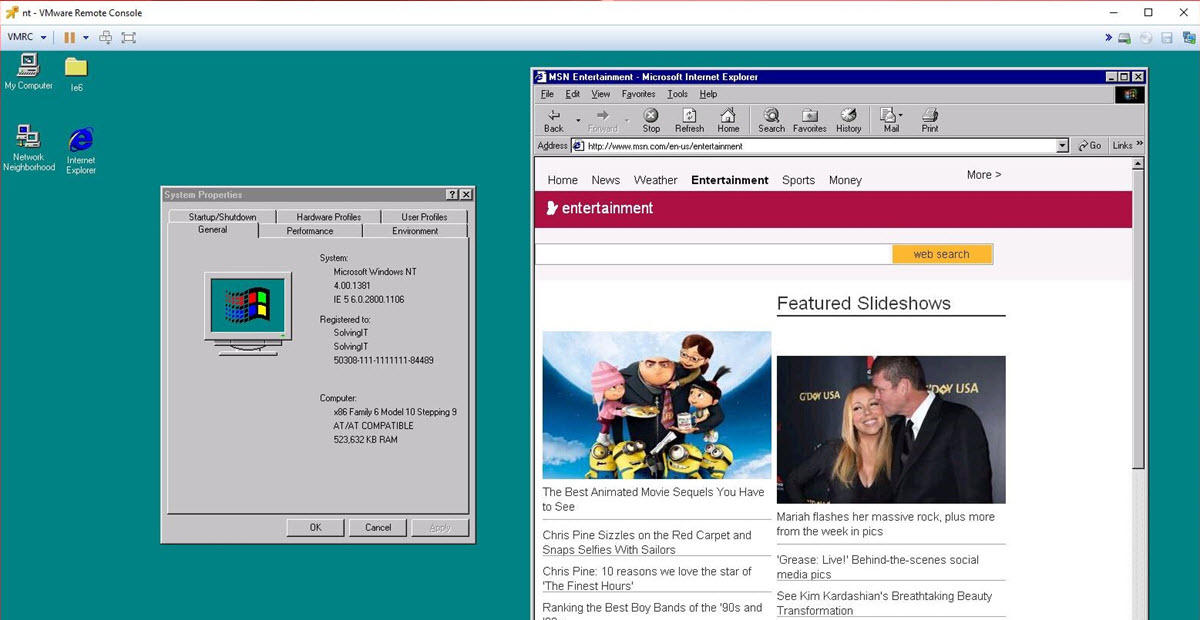The height and width of the screenshot is (620, 1200).
Task: Click the CD/DVD drive icon in VMRC
Action: [x=1146, y=38]
